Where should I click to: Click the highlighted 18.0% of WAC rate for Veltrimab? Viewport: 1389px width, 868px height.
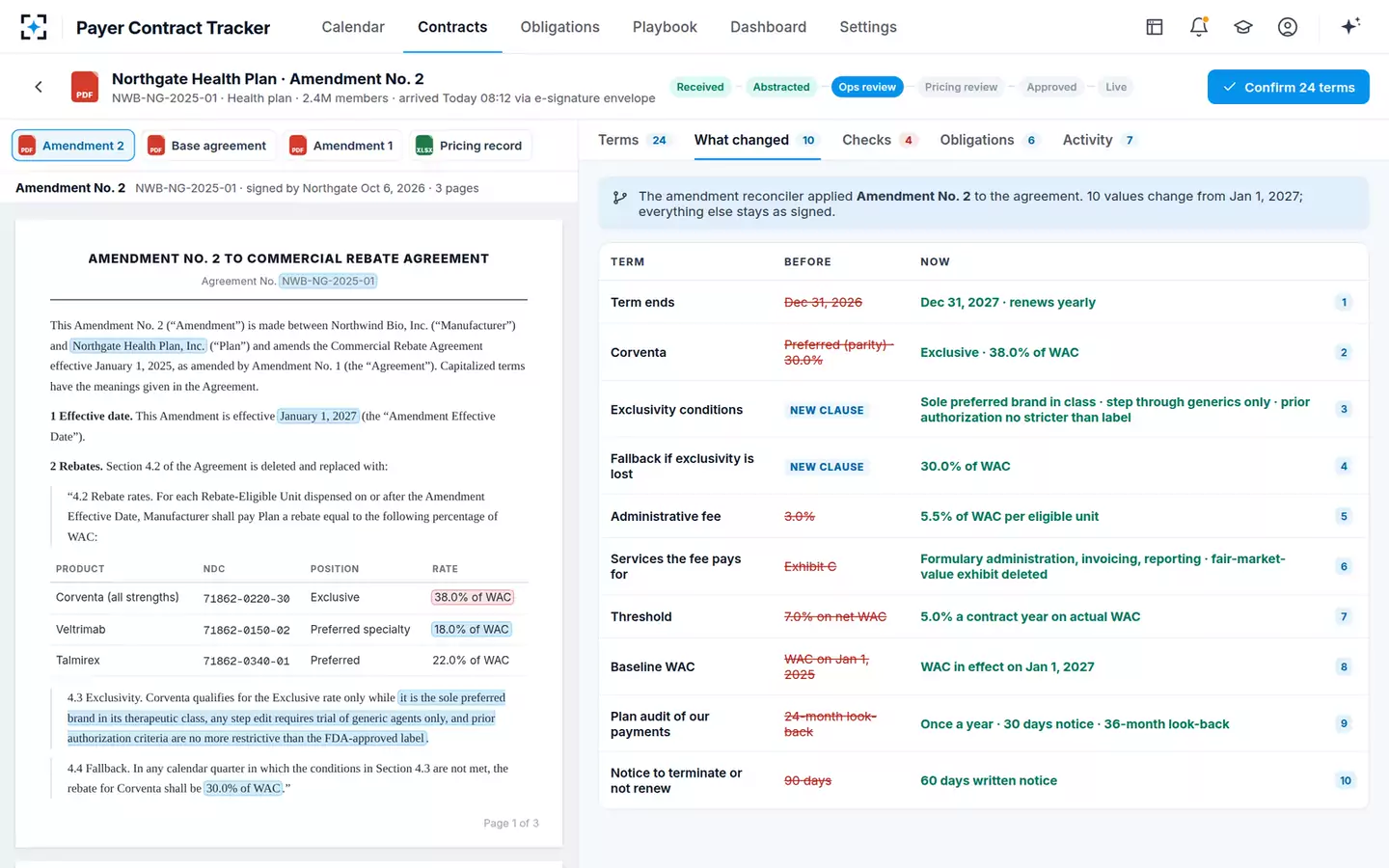click(472, 629)
